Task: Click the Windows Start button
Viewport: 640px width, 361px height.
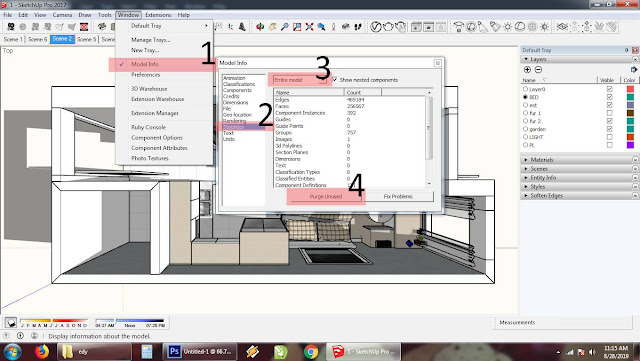Action: tap(12, 352)
